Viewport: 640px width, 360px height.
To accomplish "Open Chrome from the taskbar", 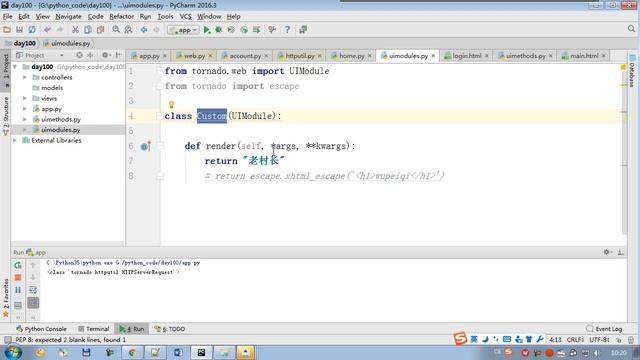I will (132, 353).
